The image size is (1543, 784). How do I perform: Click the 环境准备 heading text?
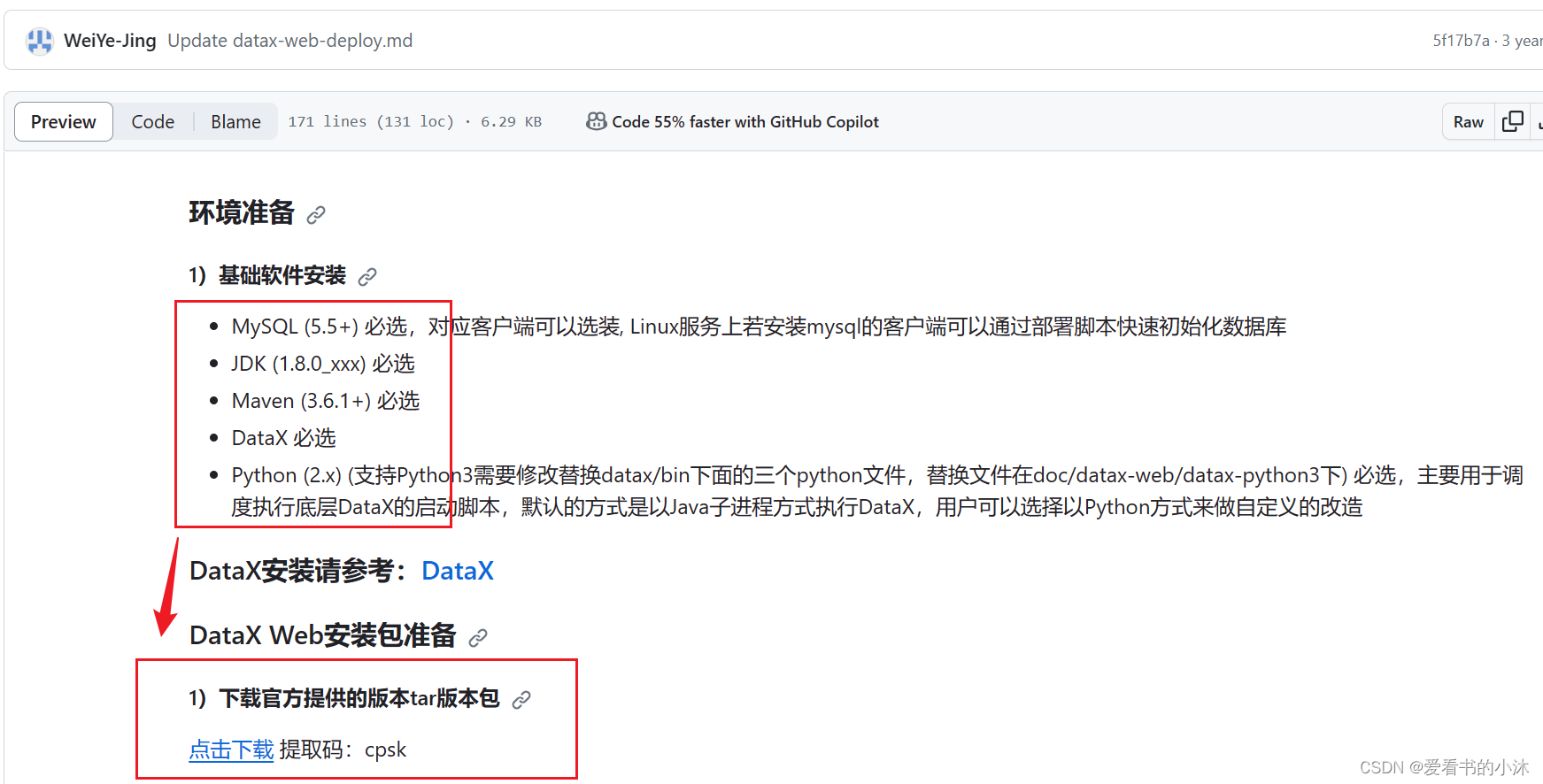coord(242,213)
